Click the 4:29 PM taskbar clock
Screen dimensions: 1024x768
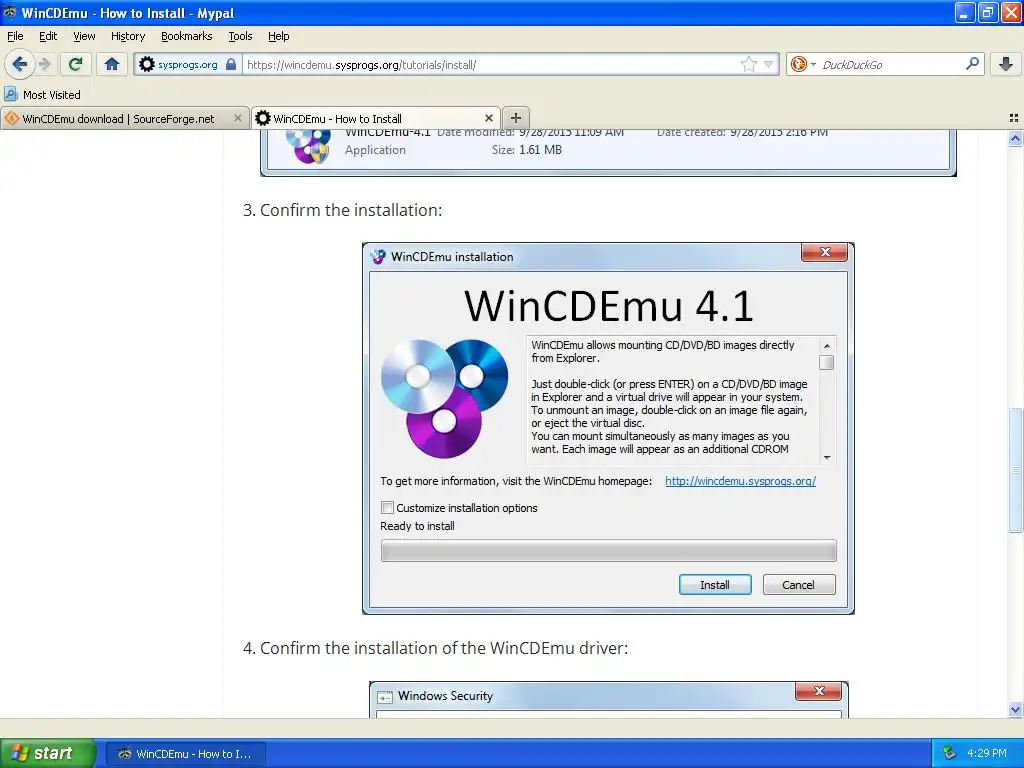pos(987,753)
